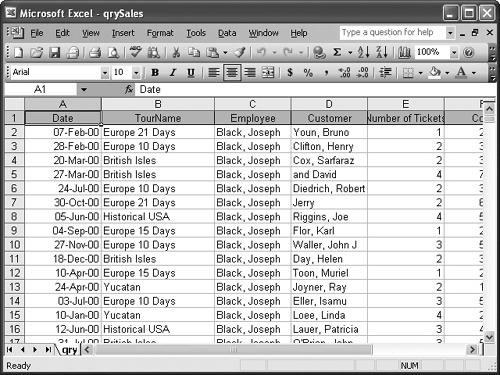Open the Font name dropdown
The width and height of the screenshot is (500, 375).
click(x=105, y=72)
